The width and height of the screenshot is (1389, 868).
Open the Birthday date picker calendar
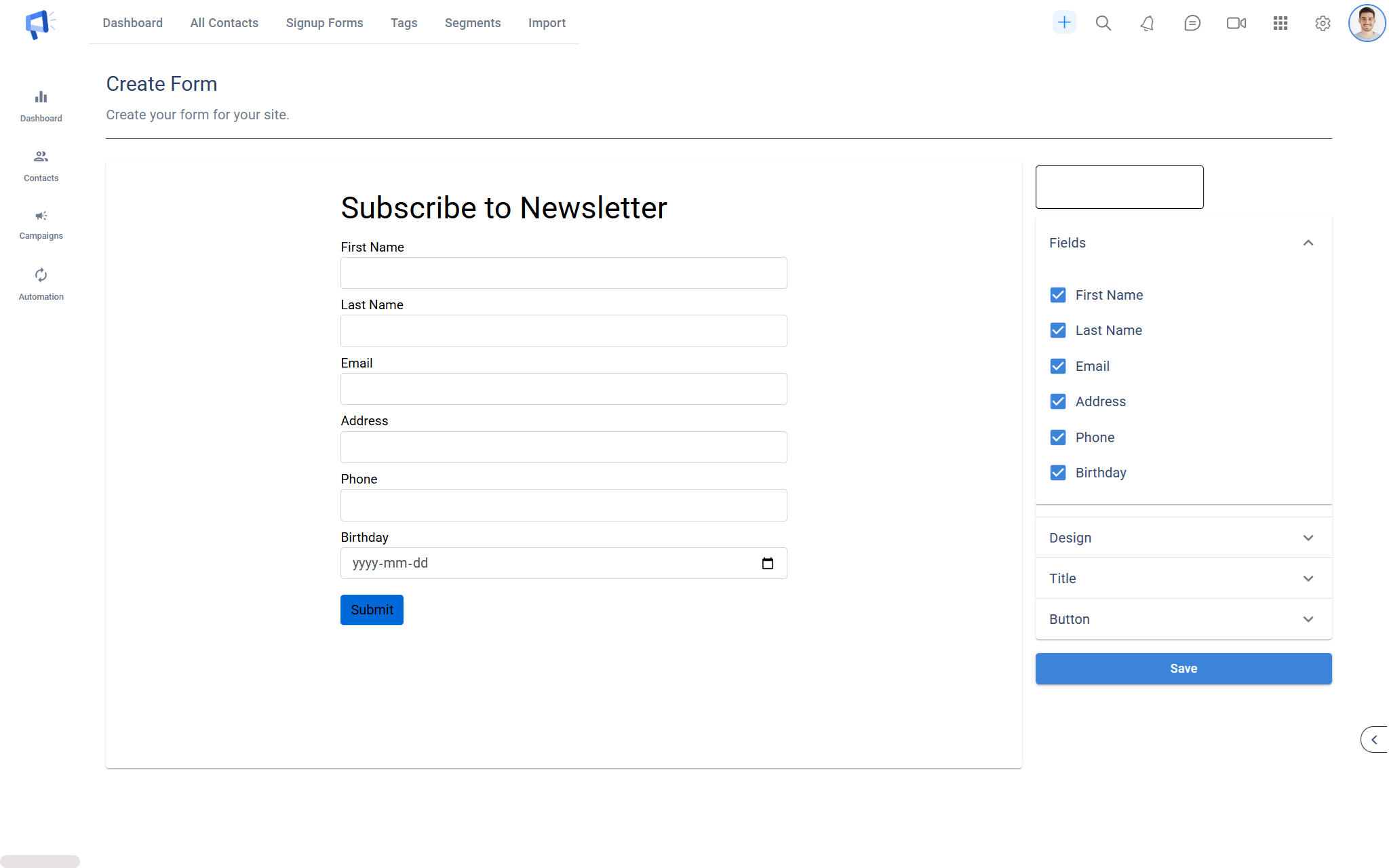click(767, 564)
